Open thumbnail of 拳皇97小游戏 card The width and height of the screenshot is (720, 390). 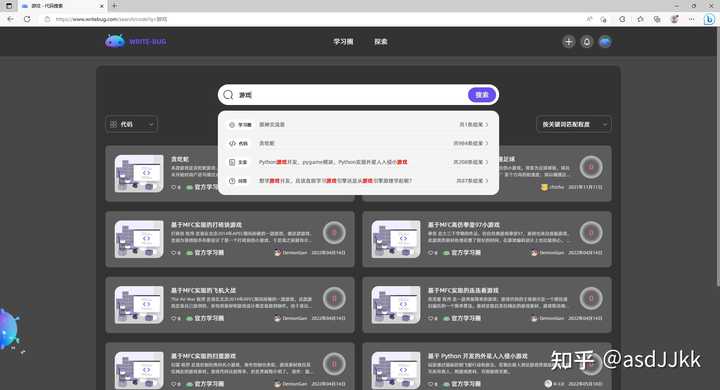click(x=396, y=239)
